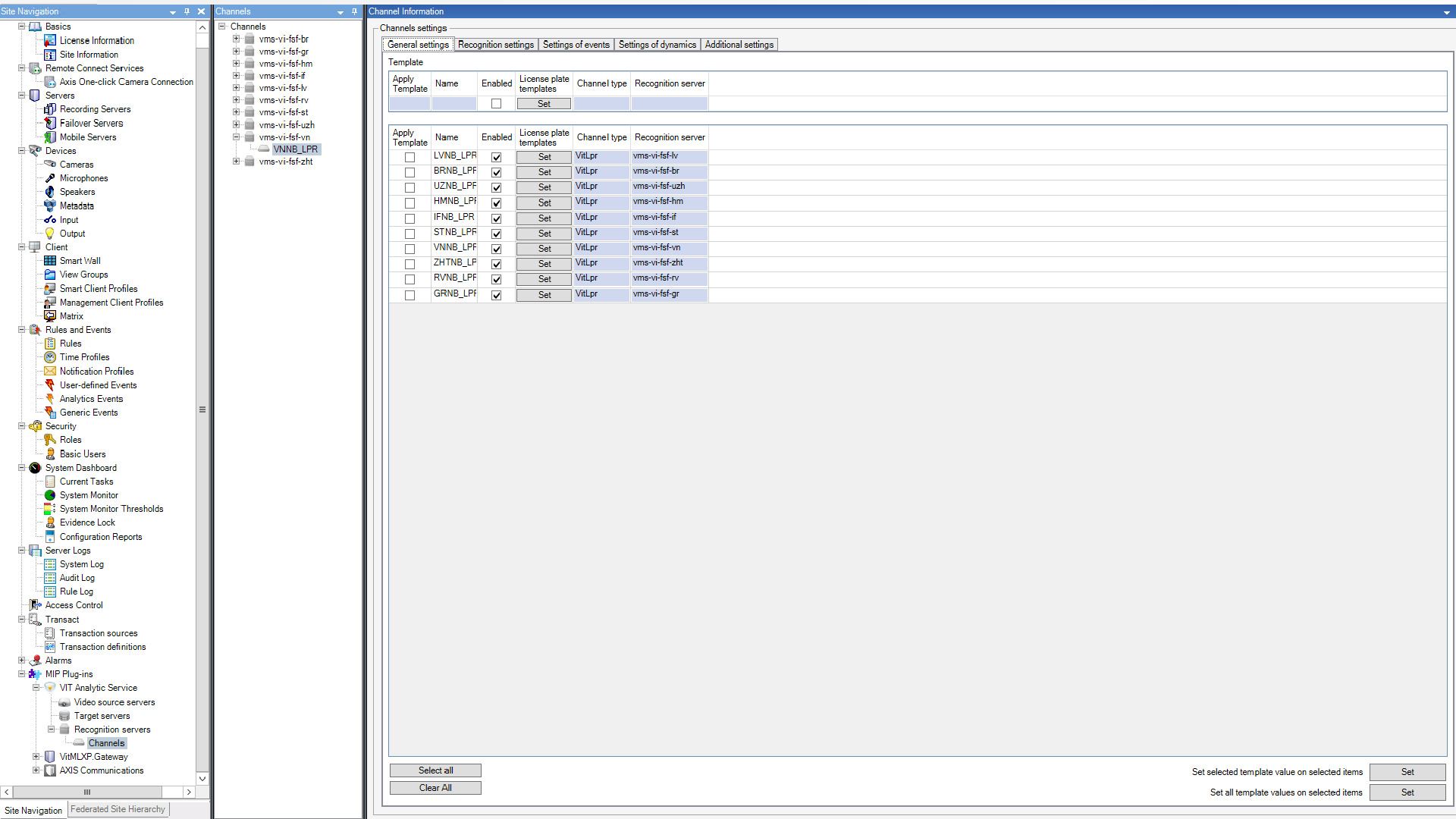
Task: Switch to Federated Site Hierarchy tab
Action: [x=118, y=809]
